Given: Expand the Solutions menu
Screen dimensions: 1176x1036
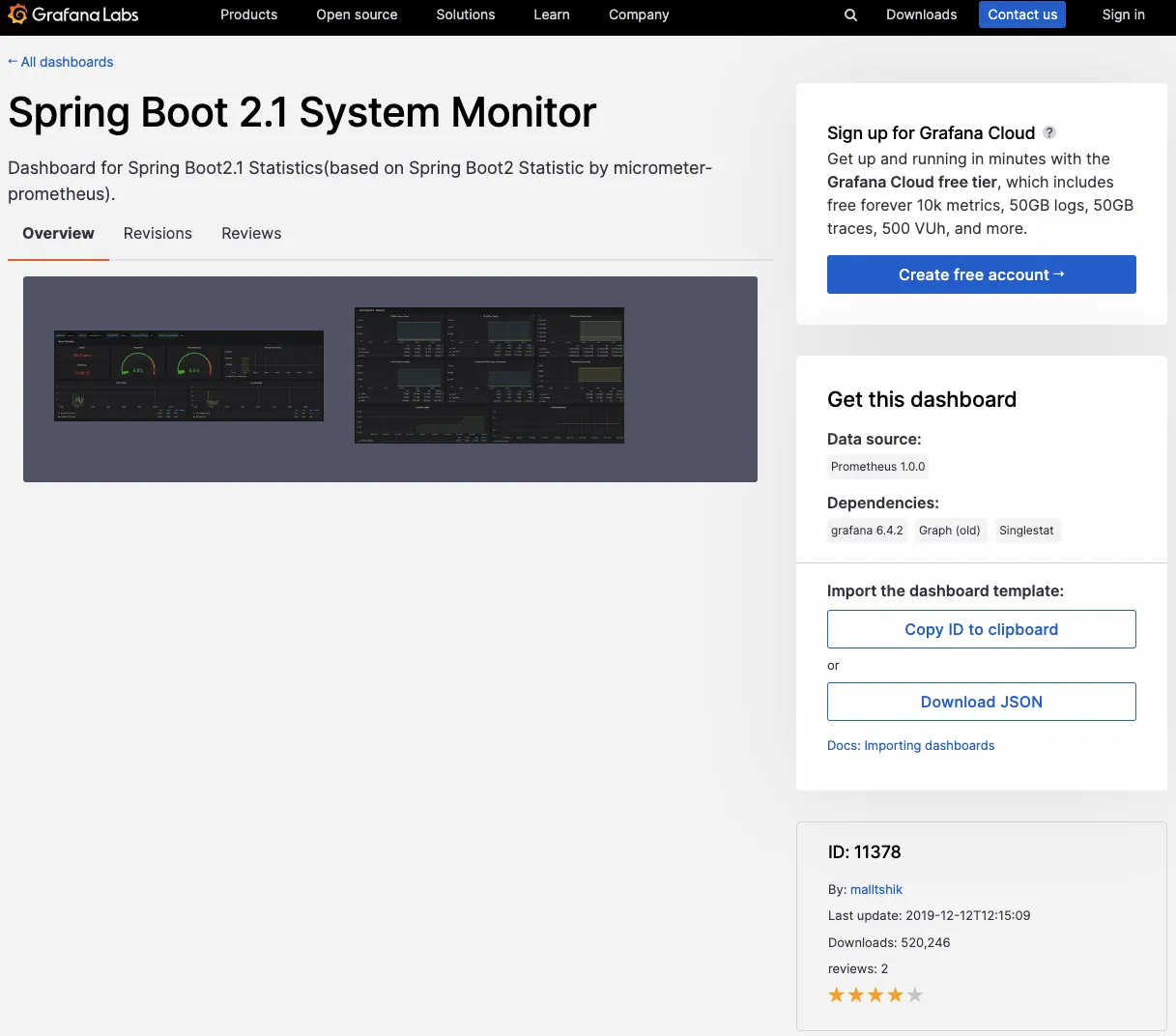Looking at the screenshot, I should 465,14.
